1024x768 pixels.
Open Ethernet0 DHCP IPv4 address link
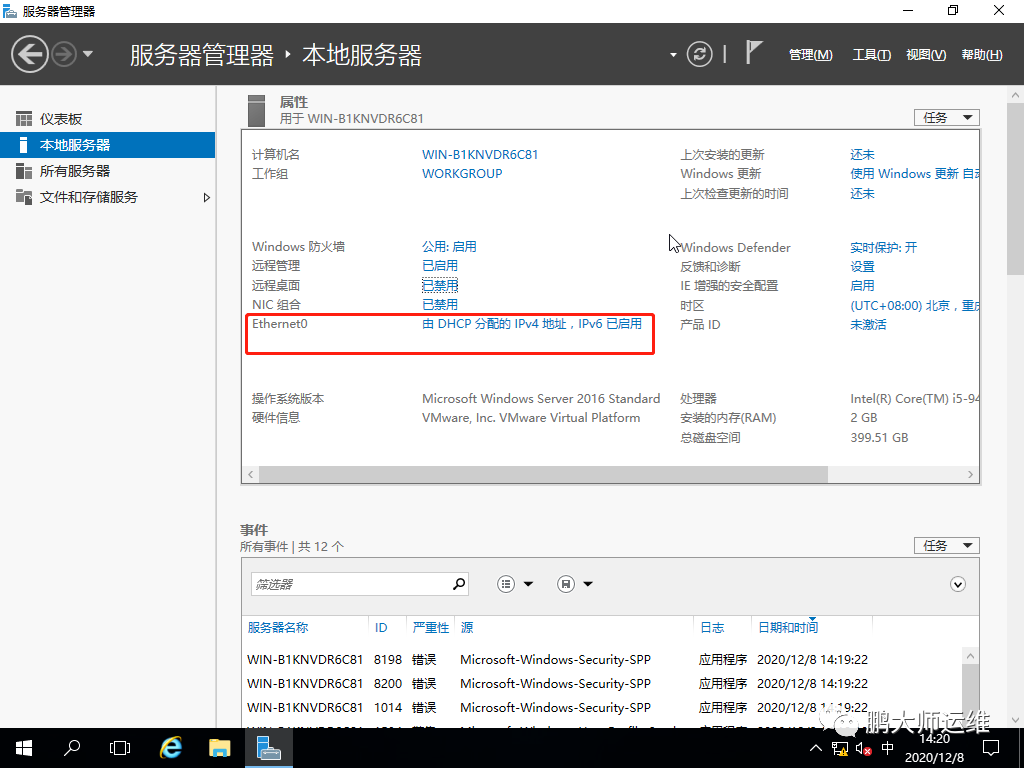point(532,324)
